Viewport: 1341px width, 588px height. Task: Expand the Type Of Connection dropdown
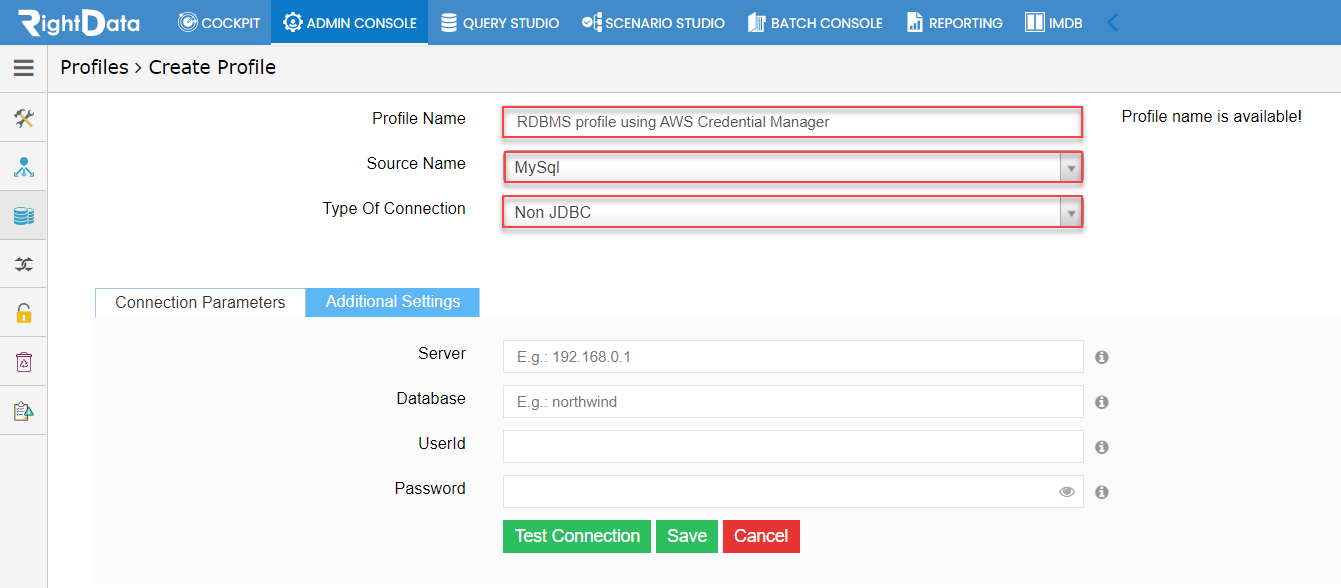(x=1070, y=212)
